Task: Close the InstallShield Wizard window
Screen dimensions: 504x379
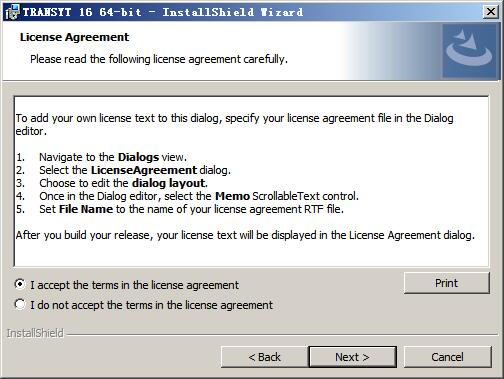Action: (x=491, y=12)
